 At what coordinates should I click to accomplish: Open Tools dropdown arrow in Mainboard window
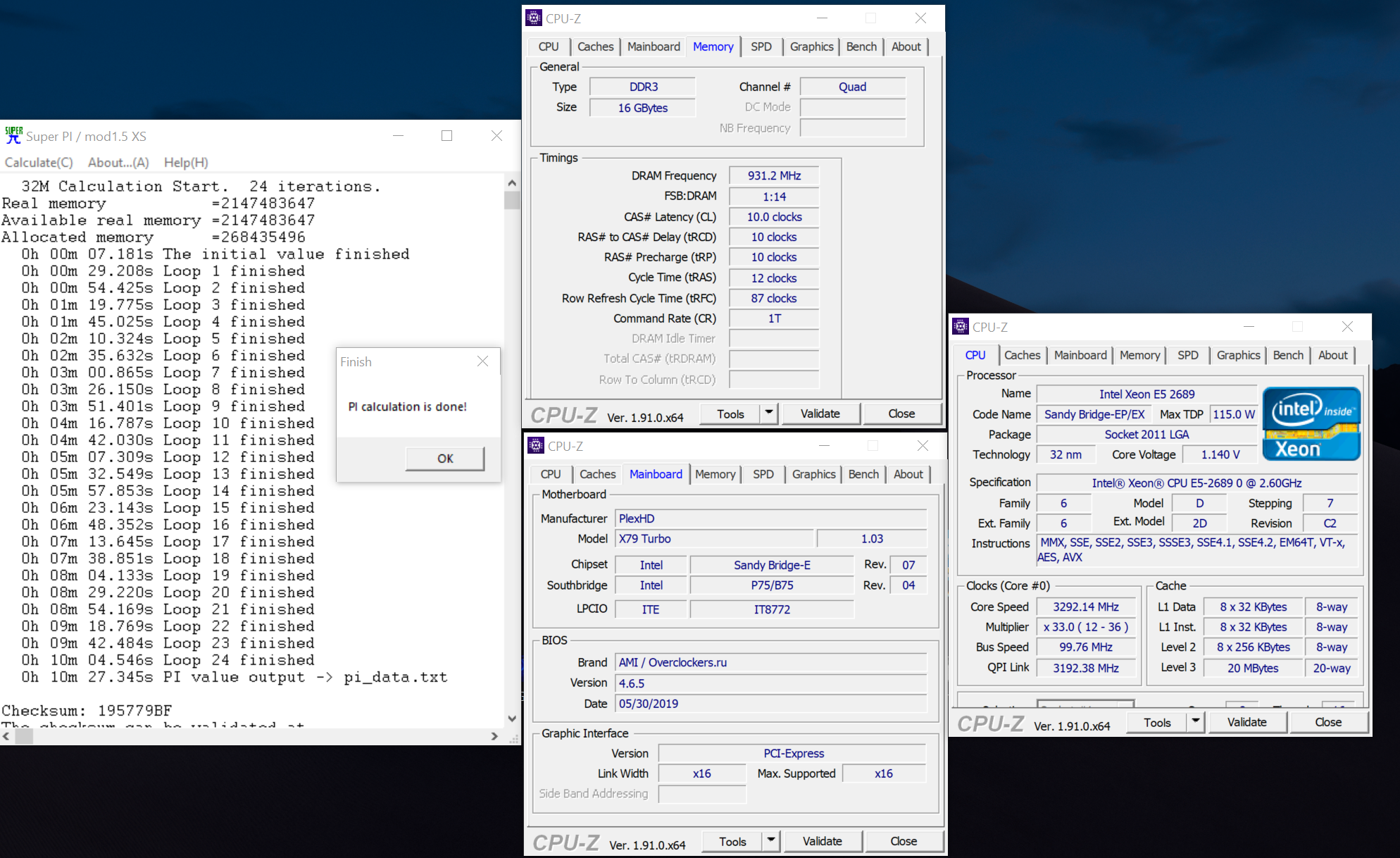coord(771,840)
